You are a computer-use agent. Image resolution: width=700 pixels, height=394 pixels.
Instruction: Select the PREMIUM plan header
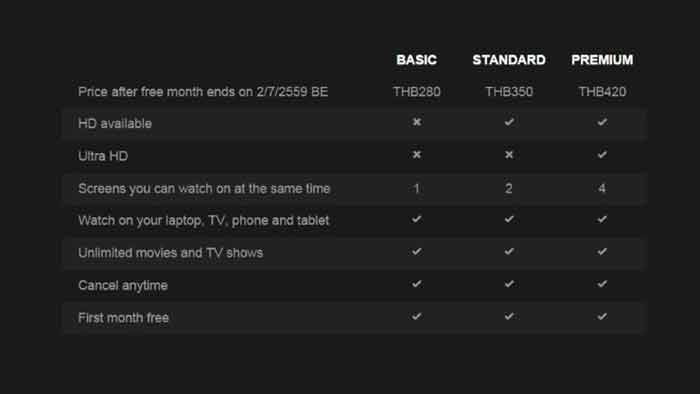pos(602,60)
